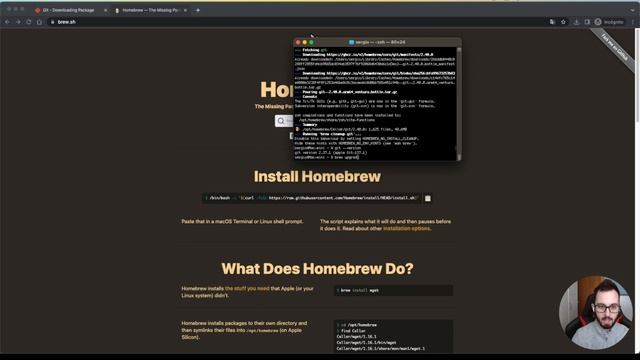This screenshot has height=360, width=640.
Task: Open a new browser tab
Action: (198, 10)
